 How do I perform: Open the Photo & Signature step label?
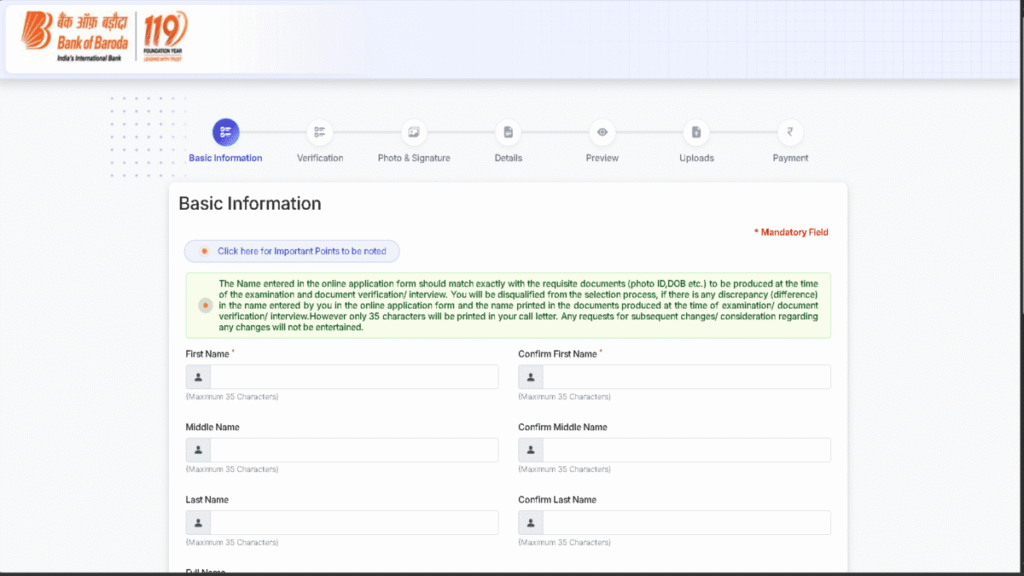point(414,158)
